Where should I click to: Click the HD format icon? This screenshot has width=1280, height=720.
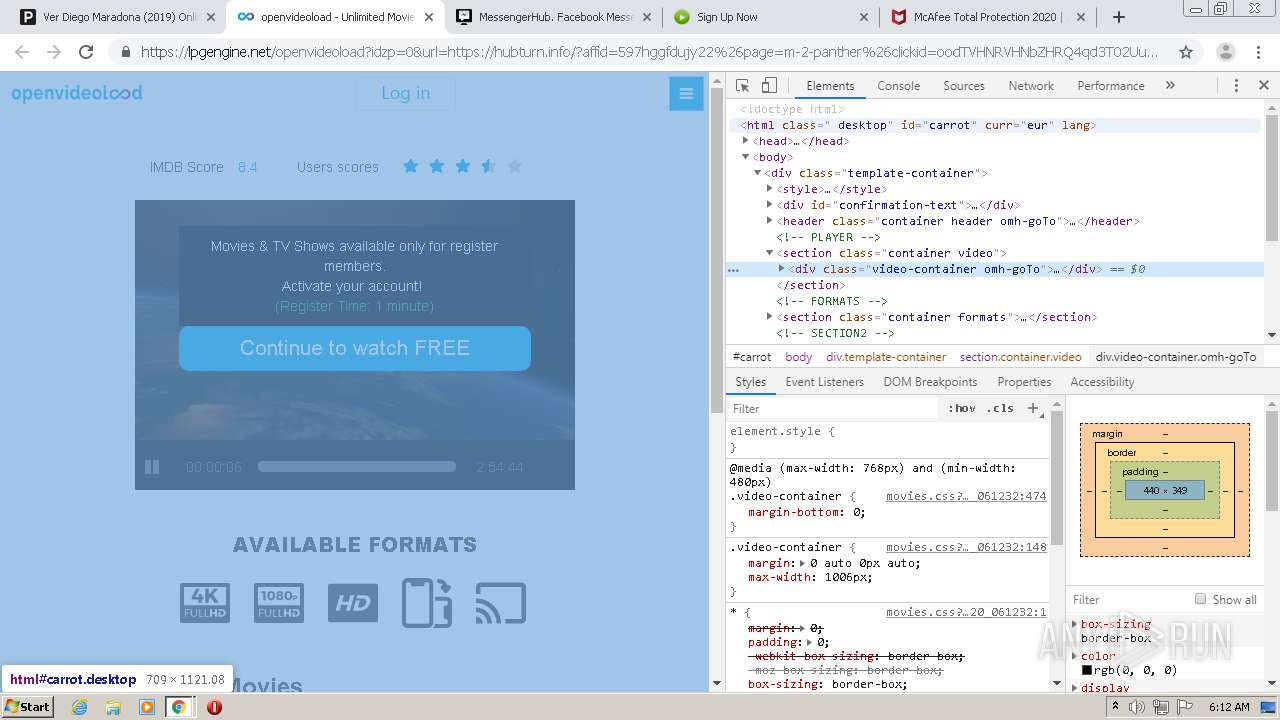tap(353, 603)
